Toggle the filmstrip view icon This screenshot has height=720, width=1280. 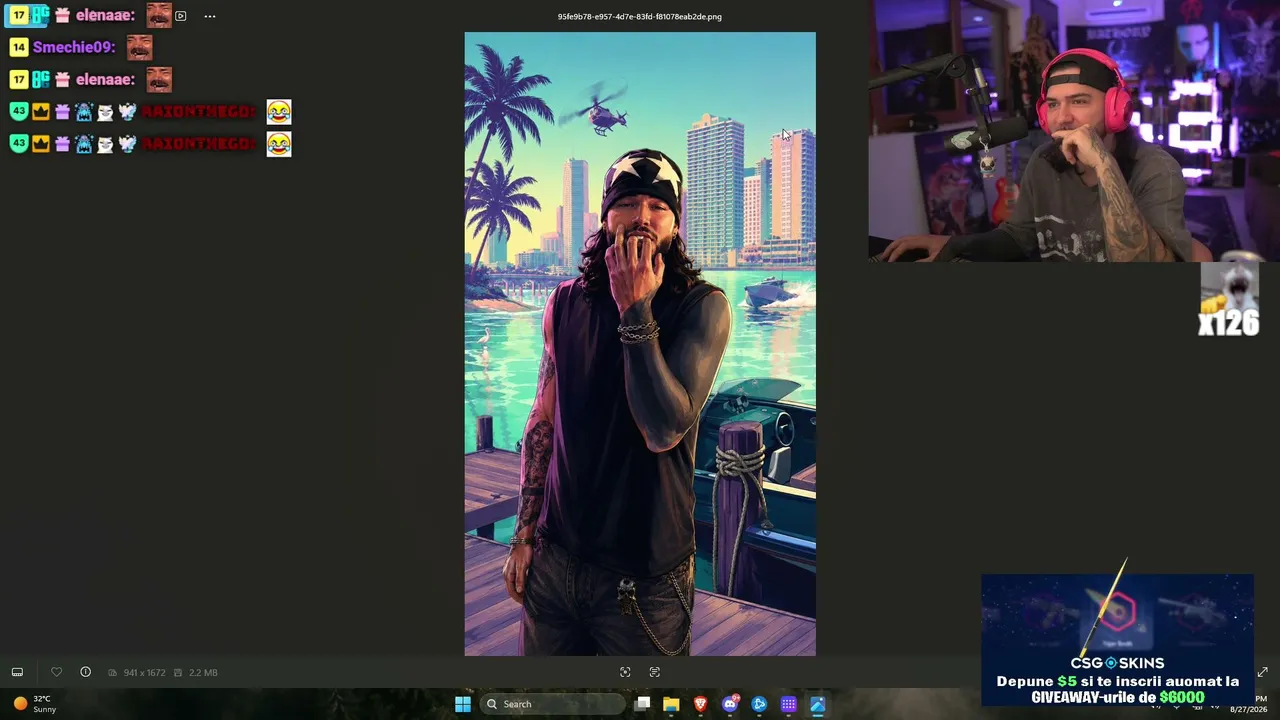17,672
